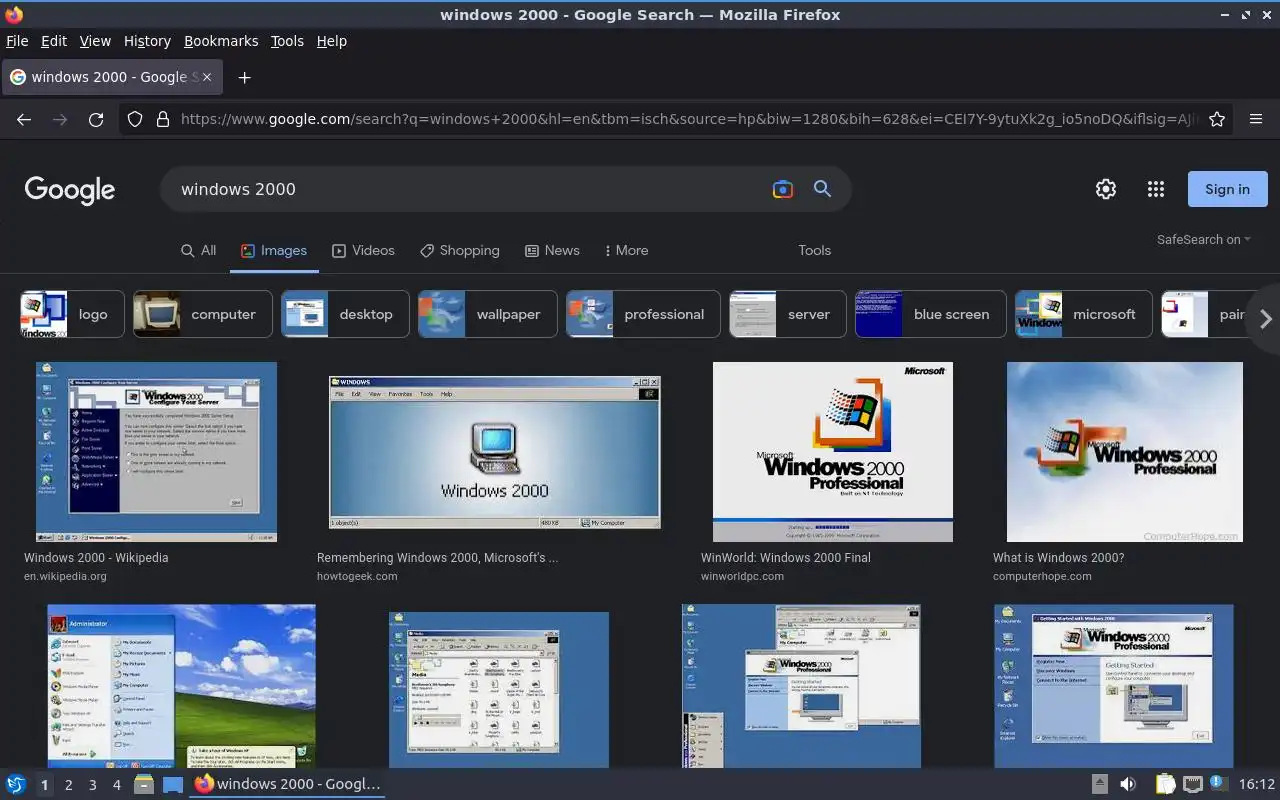Open the taskbar start menu icon
This screenshot has width=1280, height=800.
point(16,784)
